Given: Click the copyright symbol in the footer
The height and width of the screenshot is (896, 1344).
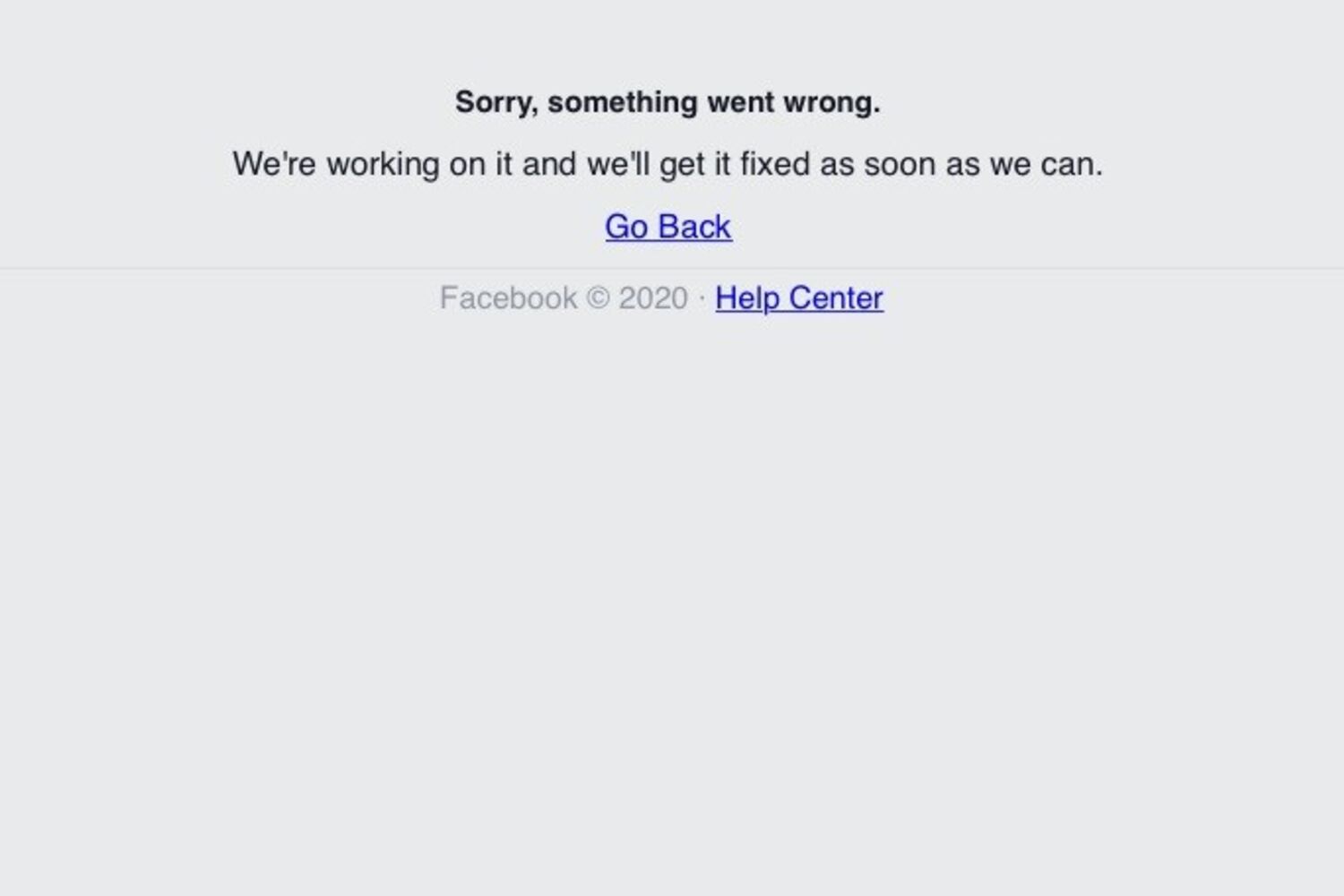Looking at the screenshot, I should (598, 297).
